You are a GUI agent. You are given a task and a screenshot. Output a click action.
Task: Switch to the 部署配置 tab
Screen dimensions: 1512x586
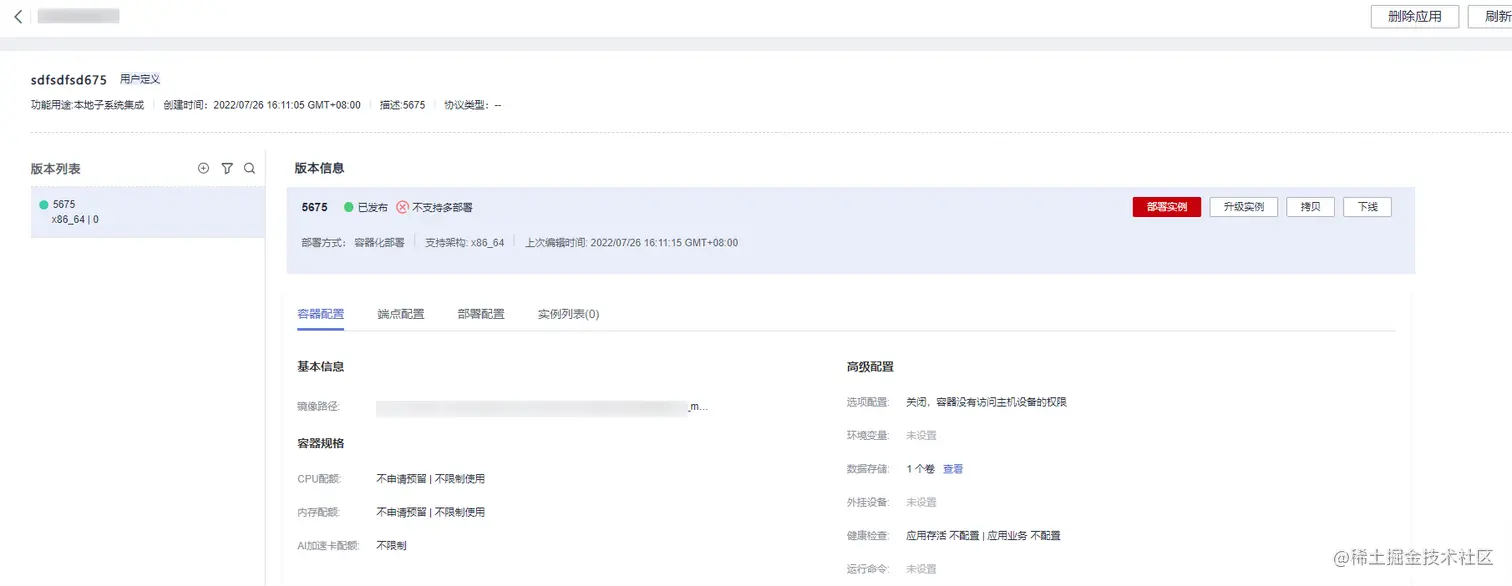[x=481, y=314]
